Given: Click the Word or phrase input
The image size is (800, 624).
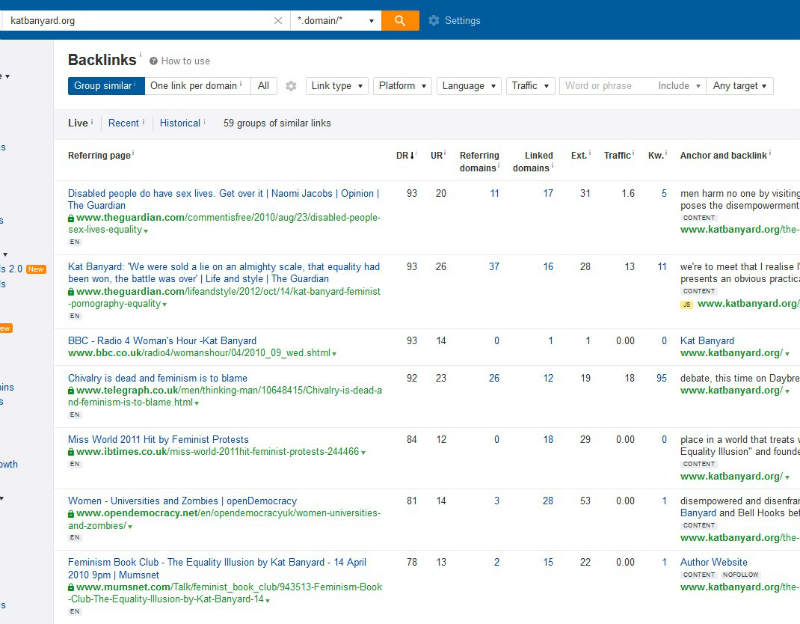Looking at the screenshot, I should (607, 86).
